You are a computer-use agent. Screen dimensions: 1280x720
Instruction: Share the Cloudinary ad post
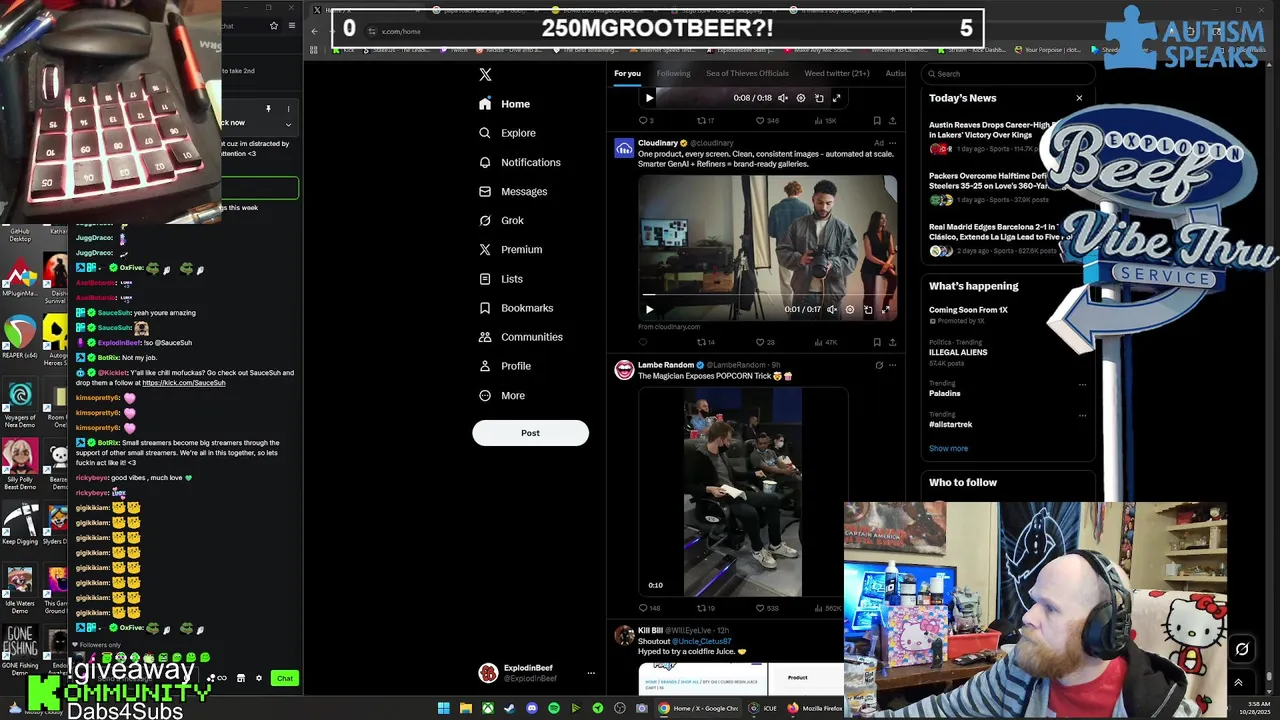click(x=892, y=342)
